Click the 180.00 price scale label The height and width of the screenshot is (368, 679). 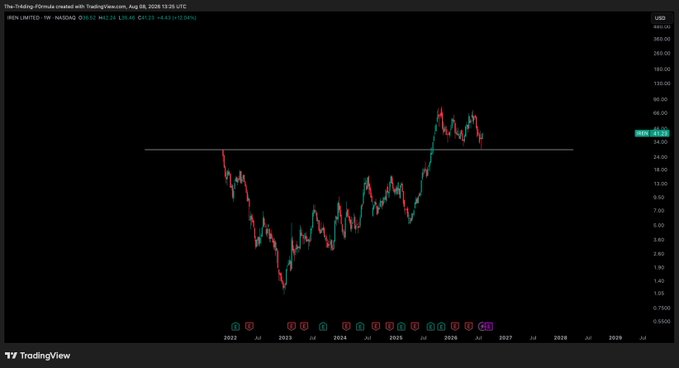(662, 69)
